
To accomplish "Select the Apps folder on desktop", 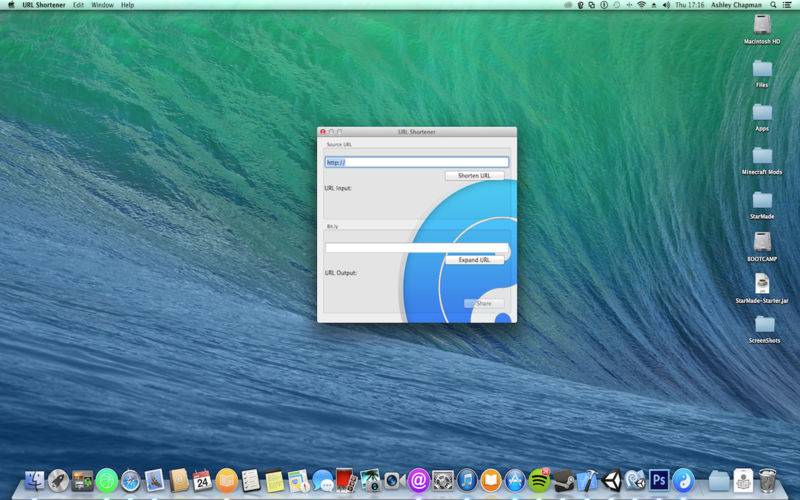I will 762,117.
